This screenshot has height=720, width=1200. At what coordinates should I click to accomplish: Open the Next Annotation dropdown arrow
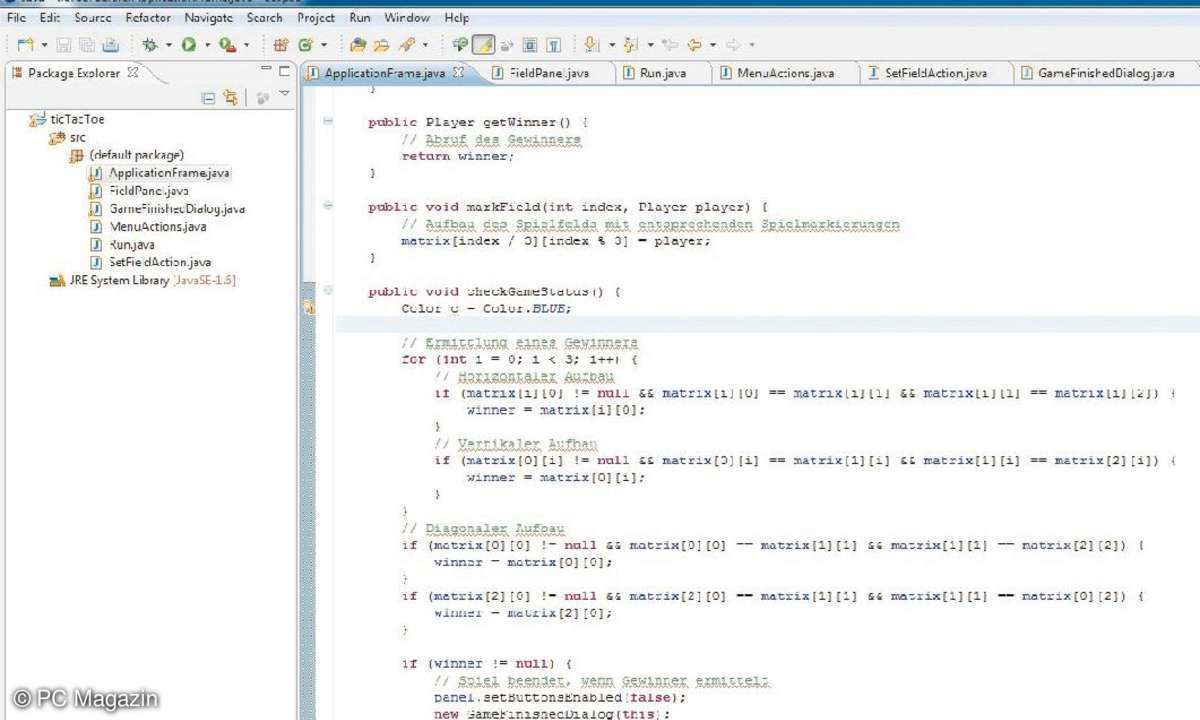[611, 45]
